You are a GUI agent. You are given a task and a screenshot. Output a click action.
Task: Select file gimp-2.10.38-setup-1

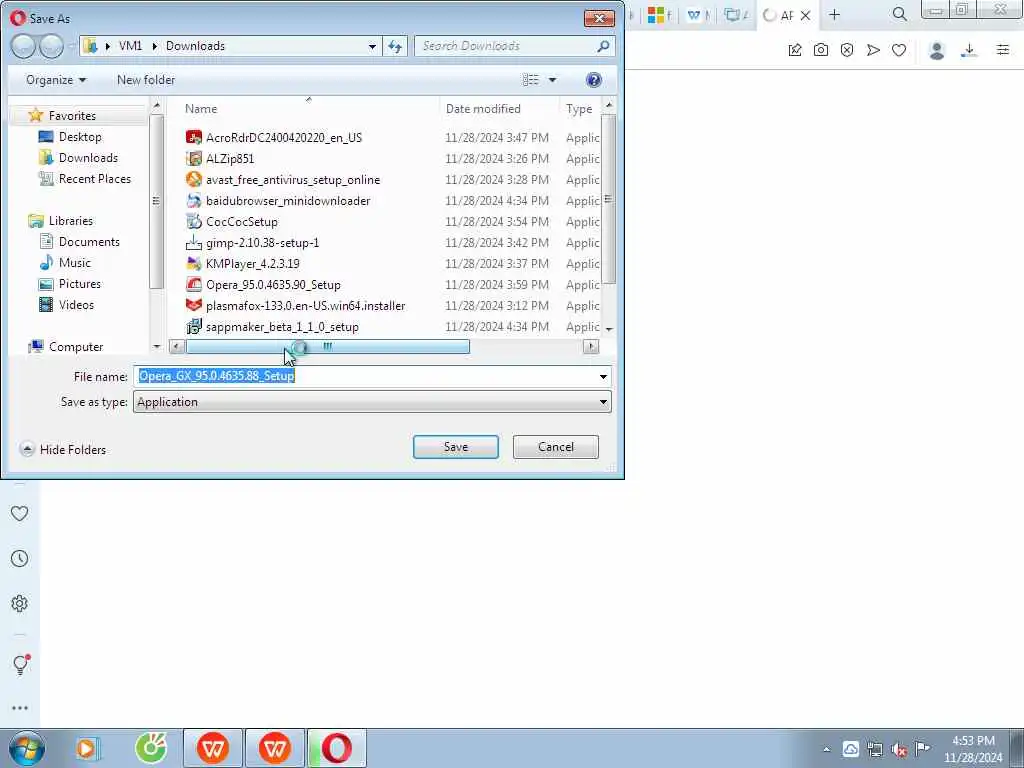(x=263, y=242)
